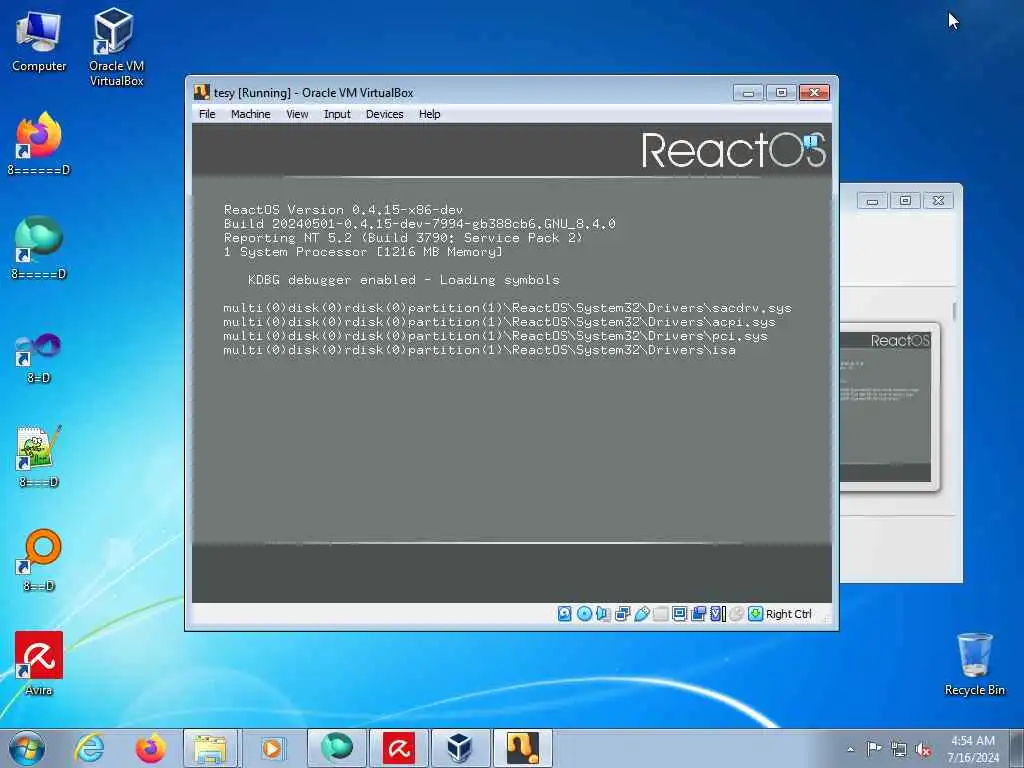Click the greyed shared folders status icon

tap(660, 614)
